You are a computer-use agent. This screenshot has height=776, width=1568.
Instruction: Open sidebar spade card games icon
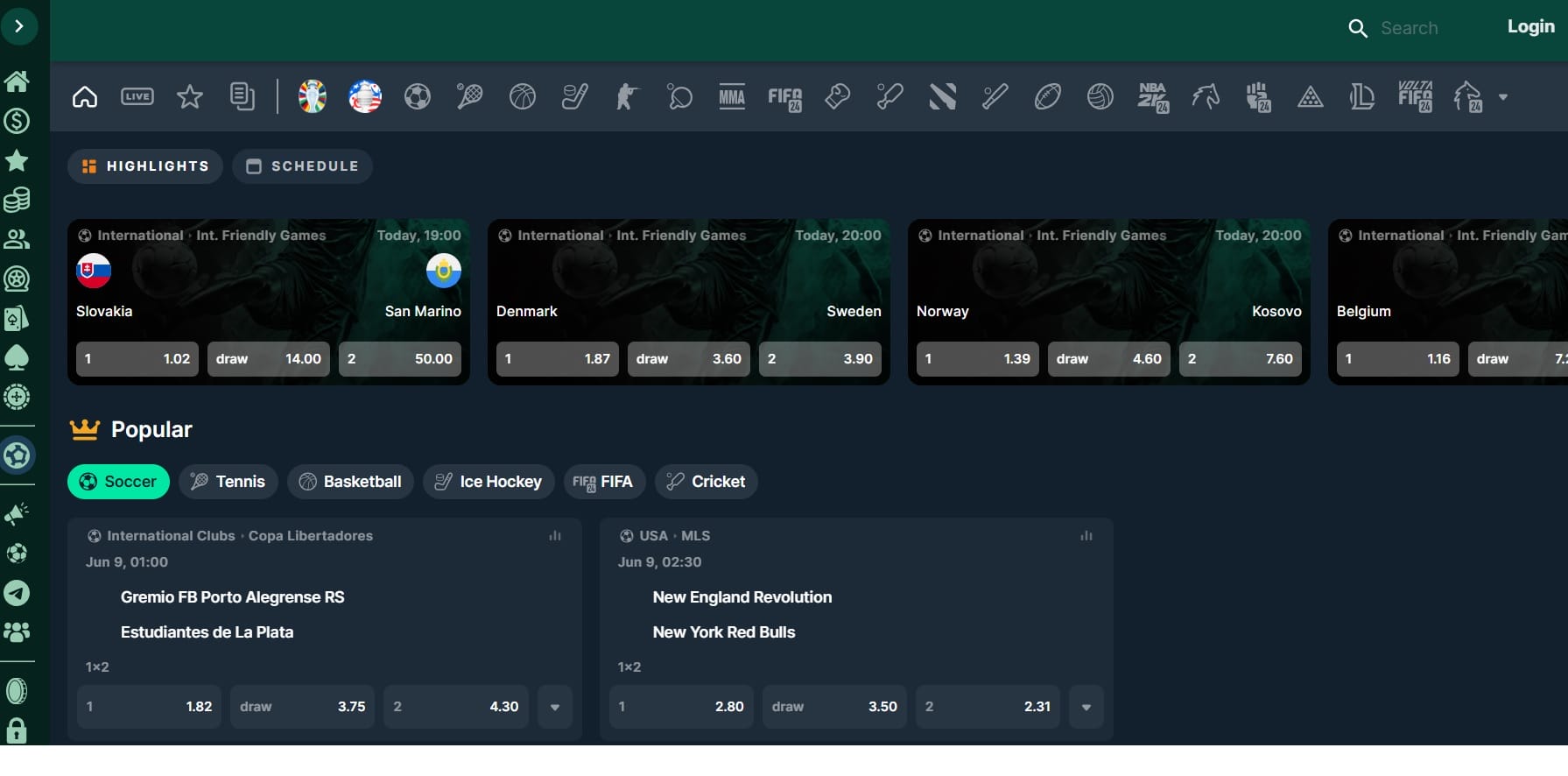[x=17, y=357]
